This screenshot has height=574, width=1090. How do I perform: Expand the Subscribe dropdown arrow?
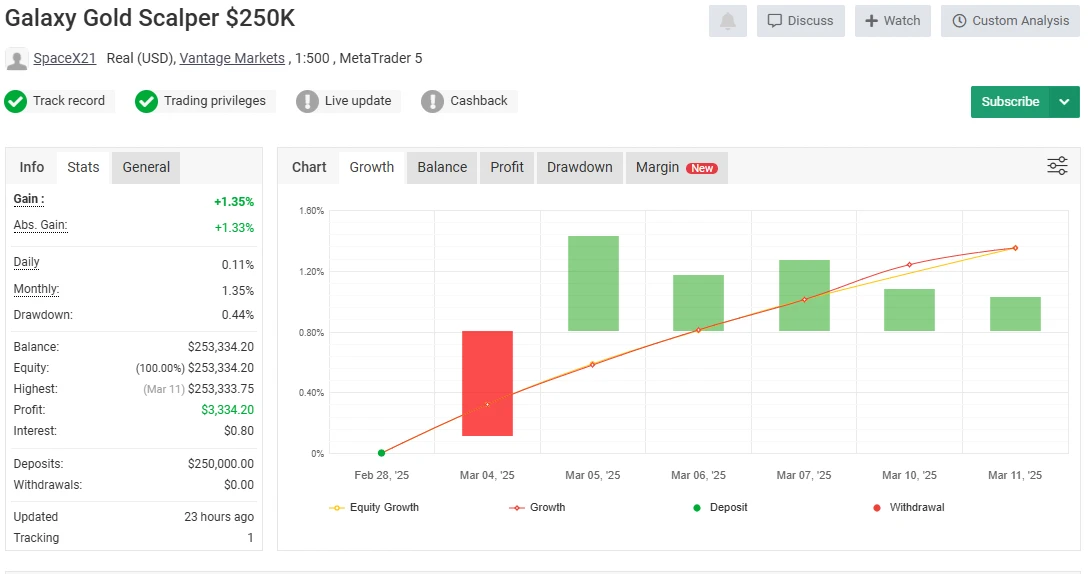[1064, 102]
